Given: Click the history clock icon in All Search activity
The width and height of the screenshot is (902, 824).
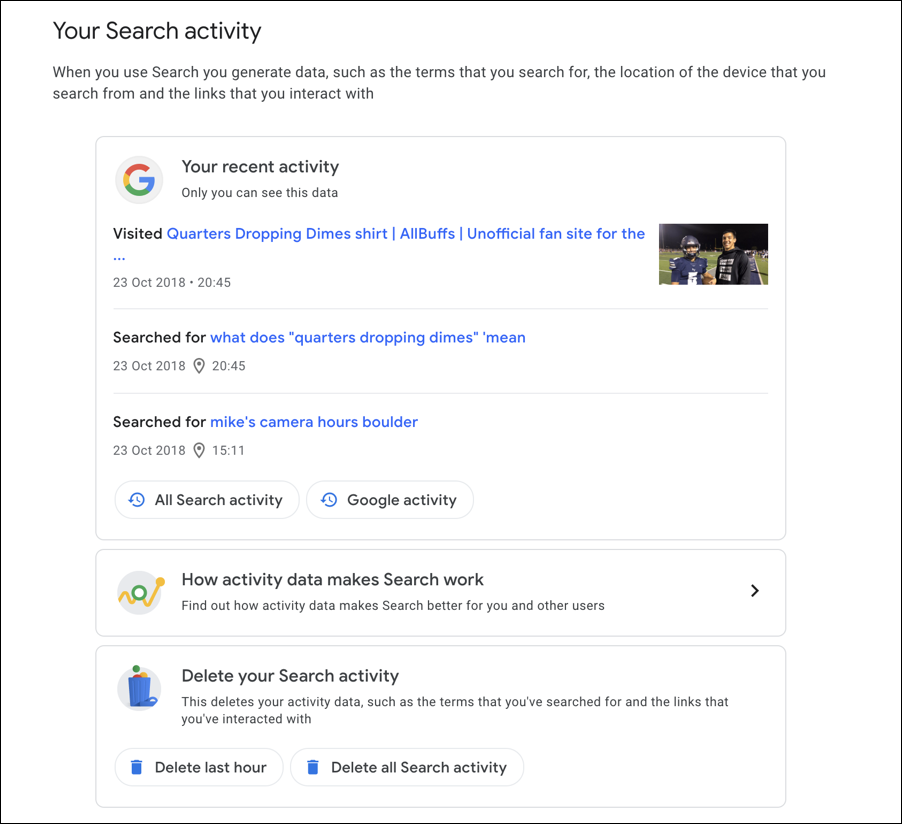Looking at the screenshot, I should point(136,499).
